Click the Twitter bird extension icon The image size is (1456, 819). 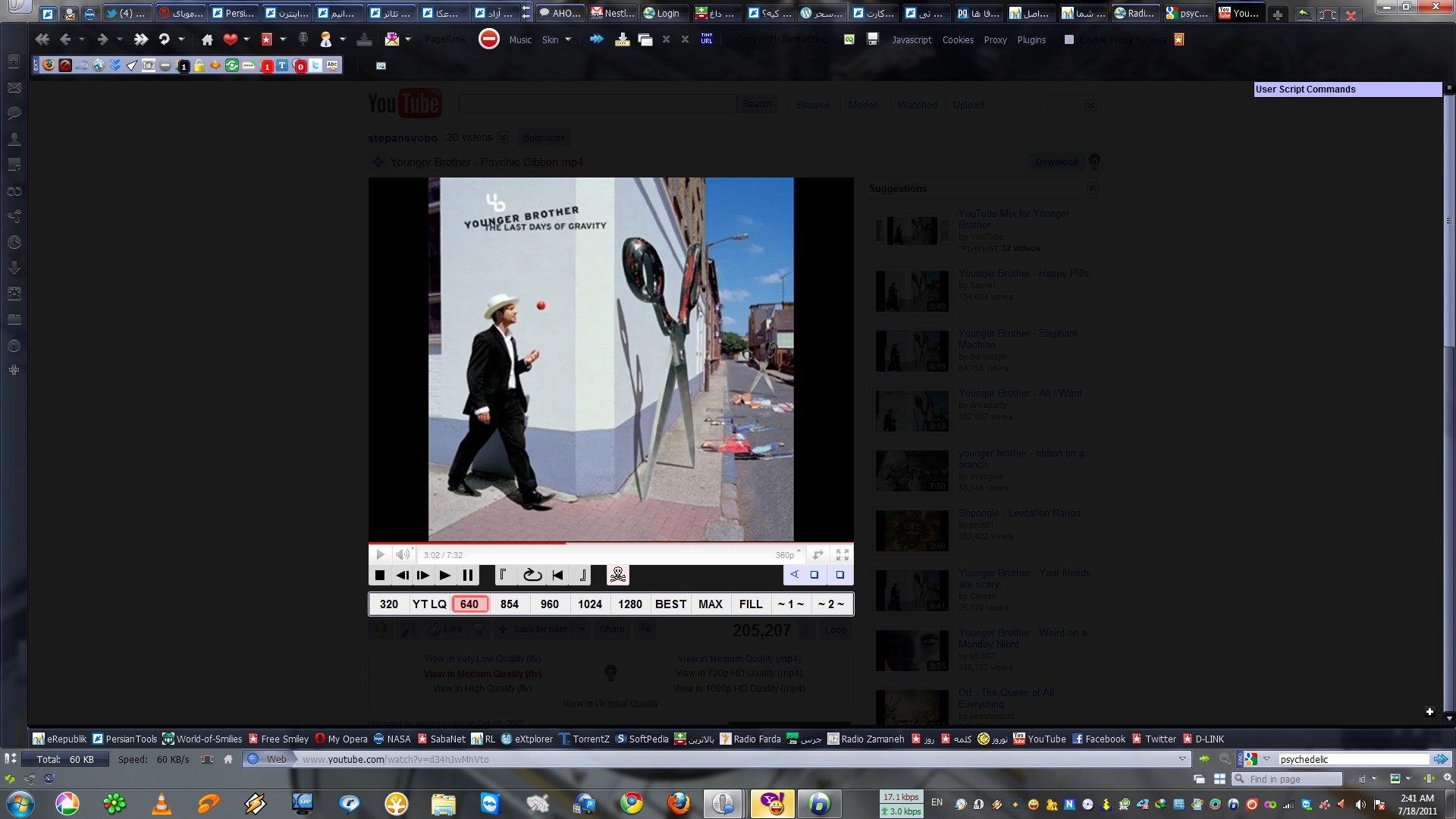coord(315,65)
